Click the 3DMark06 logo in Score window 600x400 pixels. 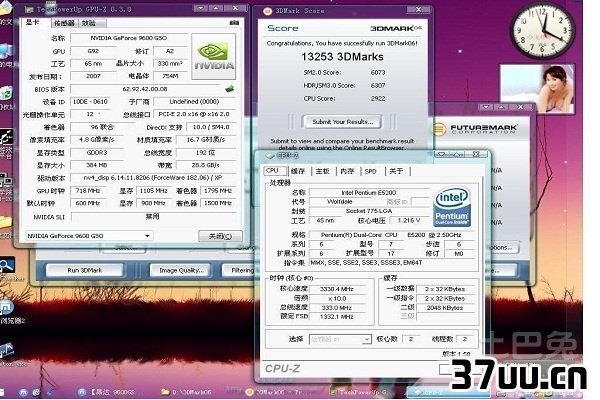pyautogui.click(x=396, y=28)
